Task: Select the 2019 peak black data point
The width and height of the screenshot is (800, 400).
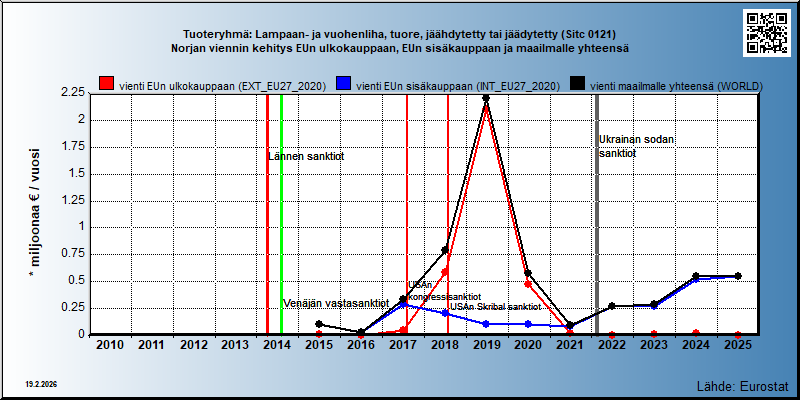Action: 486,98
